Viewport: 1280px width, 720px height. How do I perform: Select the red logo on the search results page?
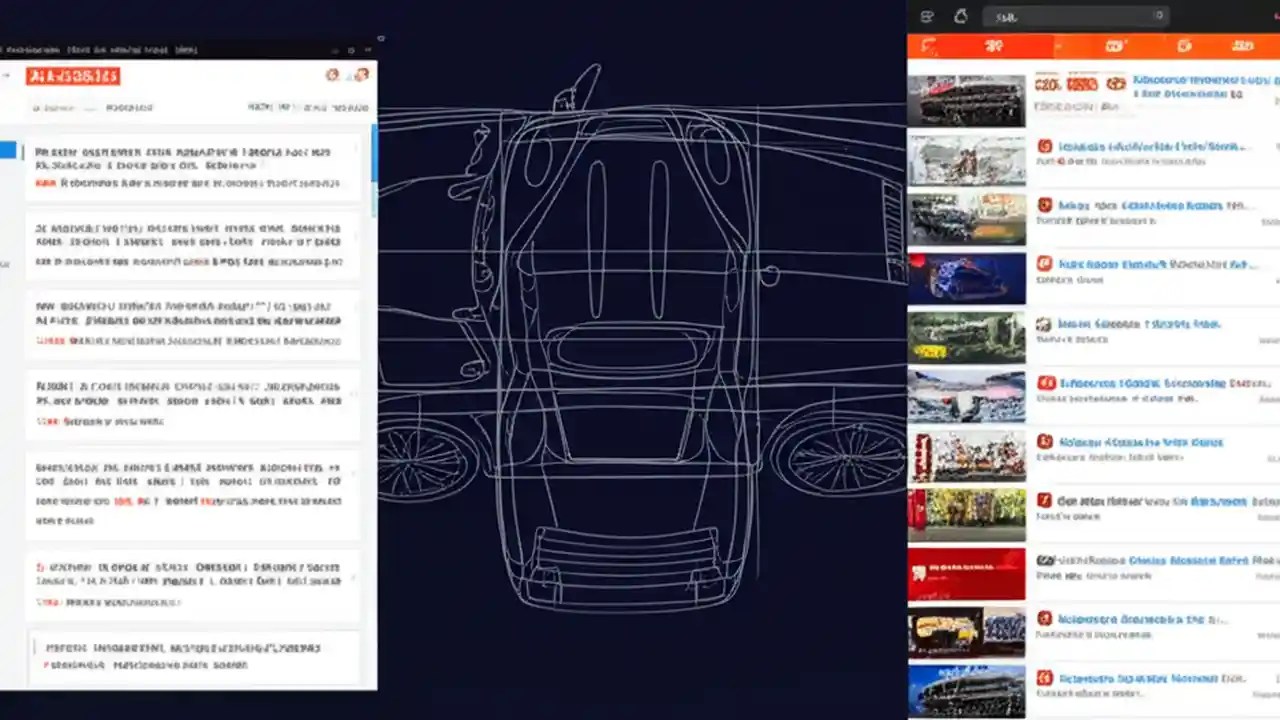(x=74, y=75)
